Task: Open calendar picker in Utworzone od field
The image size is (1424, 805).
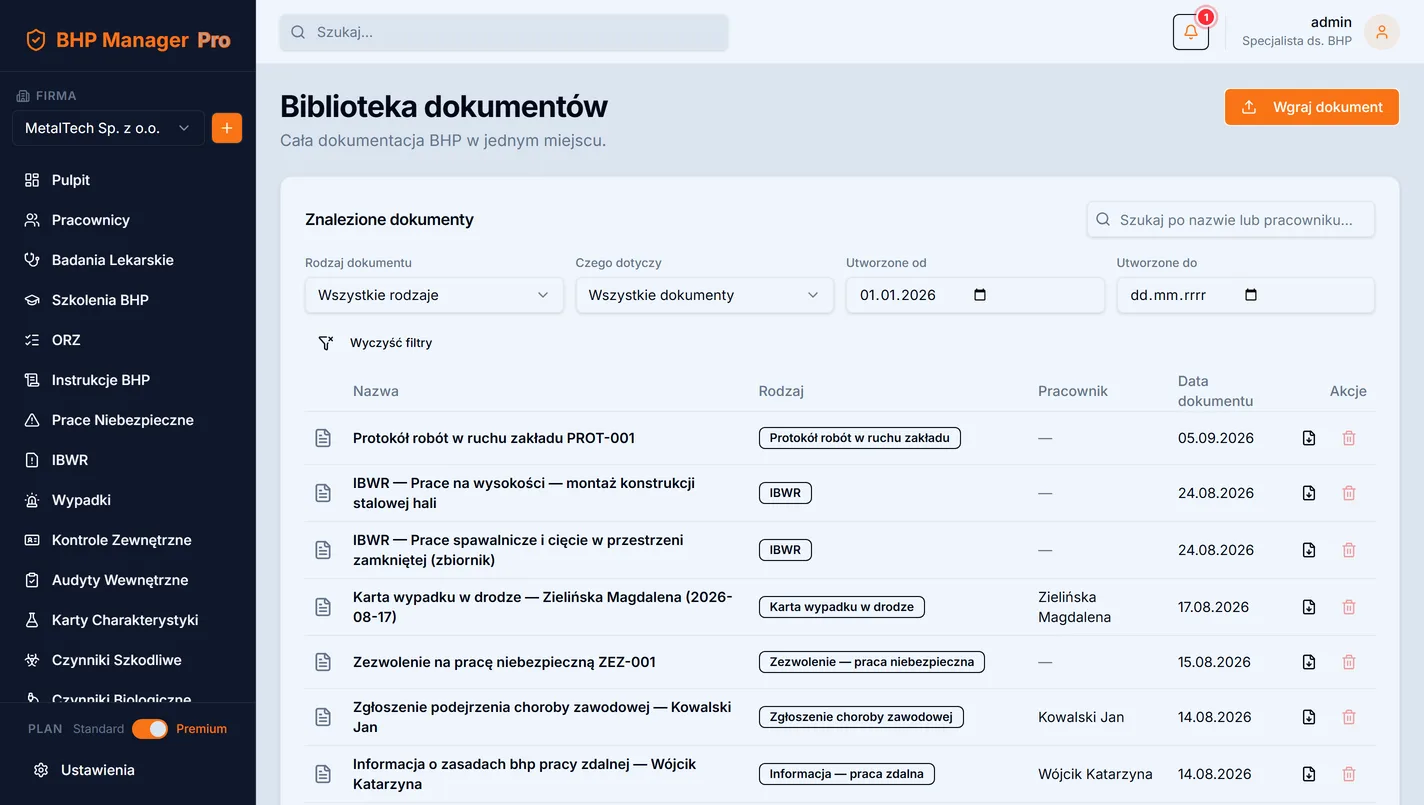Action: click(980, 295)
